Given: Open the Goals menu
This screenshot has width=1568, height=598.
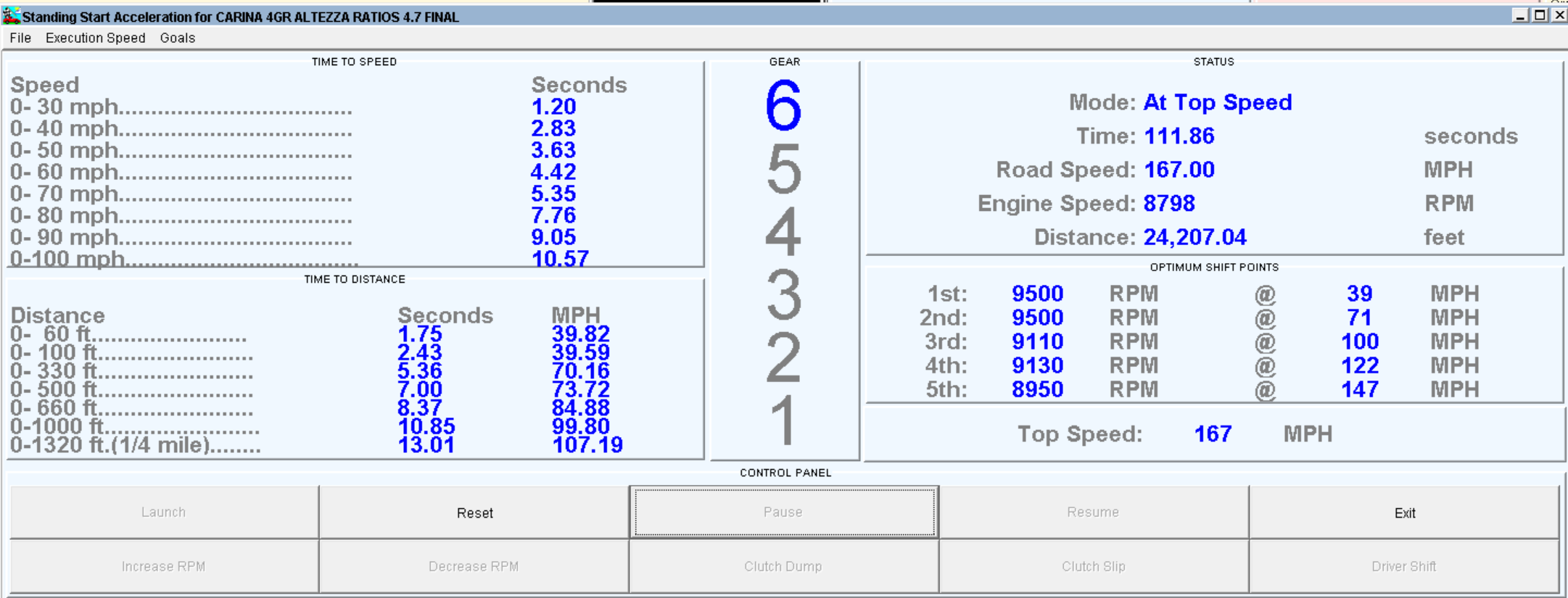Looking at the screenshot, I should click(x=177, y=38).
